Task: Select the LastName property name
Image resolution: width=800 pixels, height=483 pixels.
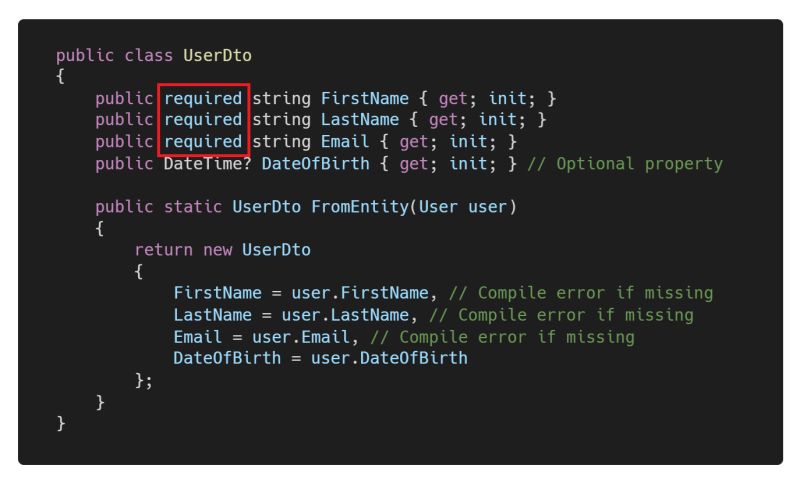Action: (360, 120)
